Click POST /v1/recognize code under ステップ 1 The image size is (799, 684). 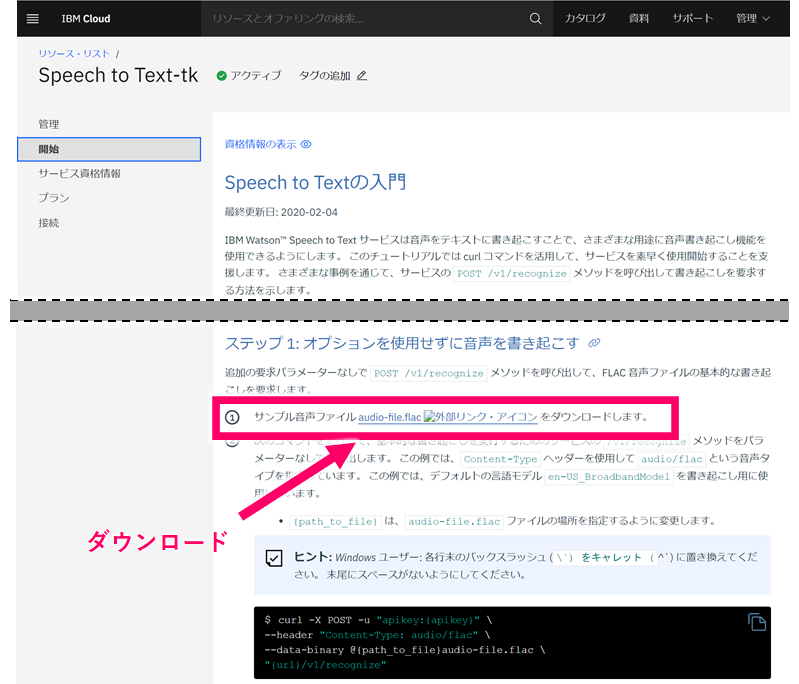coord(429,374)
